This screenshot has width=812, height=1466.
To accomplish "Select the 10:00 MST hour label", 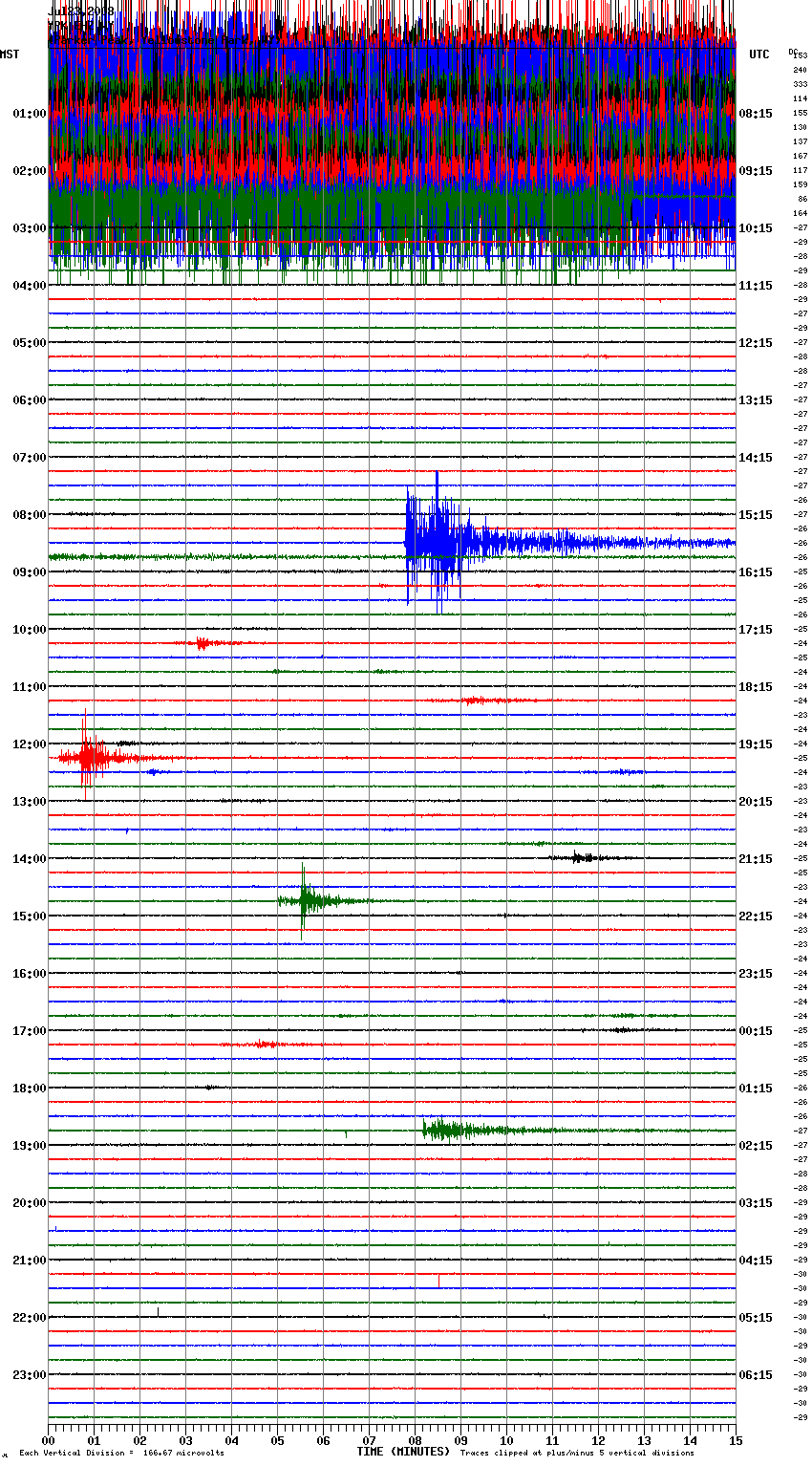I will 30,630.
